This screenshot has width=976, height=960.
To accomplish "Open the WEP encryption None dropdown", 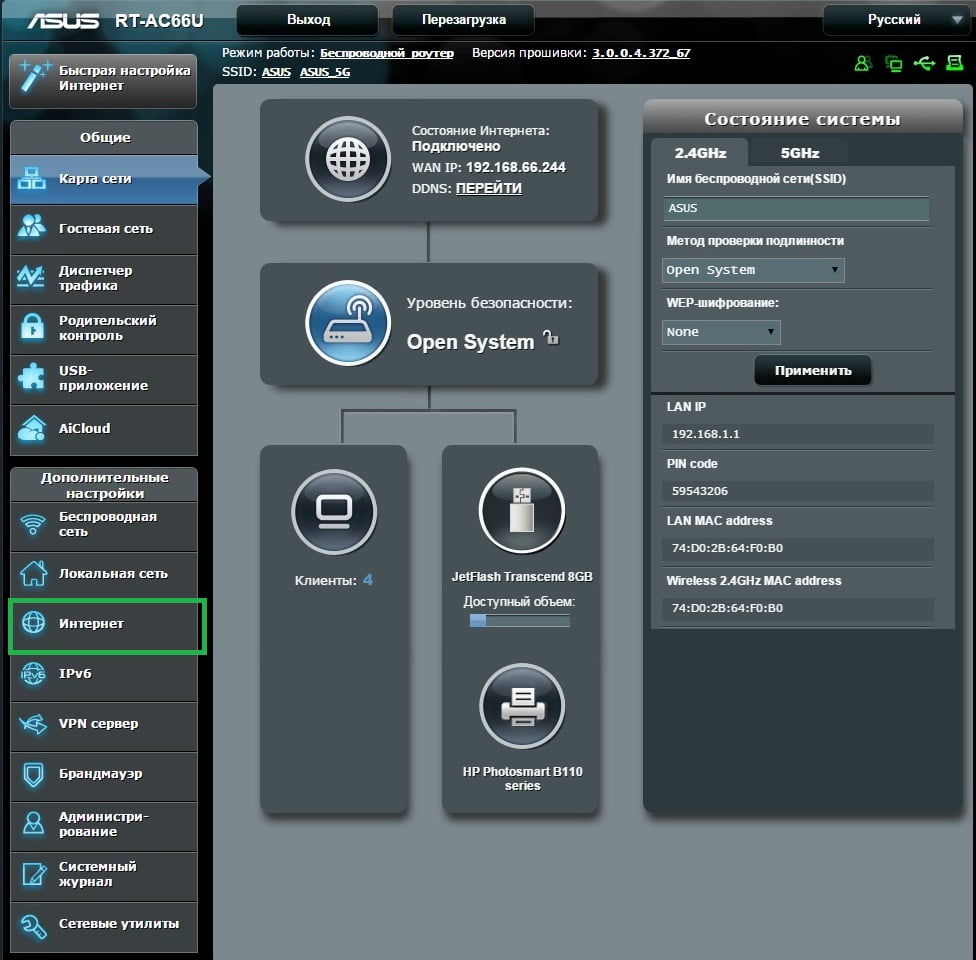I will [x=721, y=332].
